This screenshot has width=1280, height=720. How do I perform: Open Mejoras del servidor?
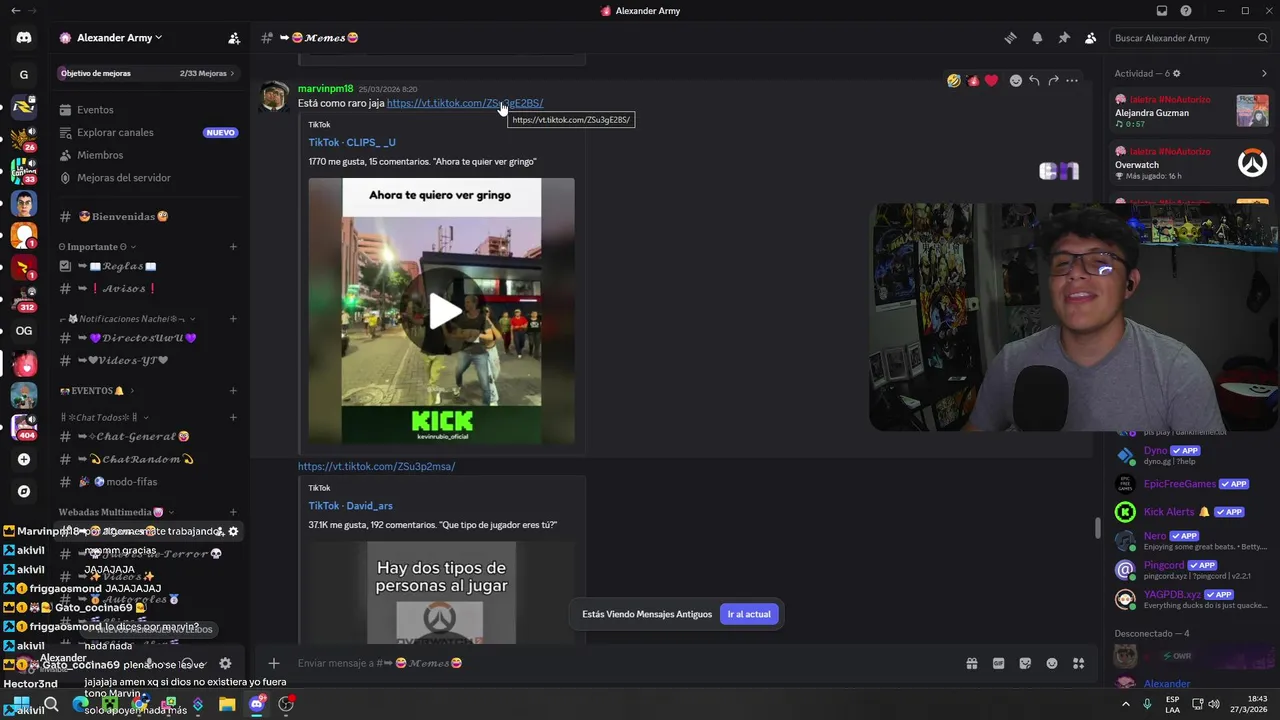click(x=148, y=178)
